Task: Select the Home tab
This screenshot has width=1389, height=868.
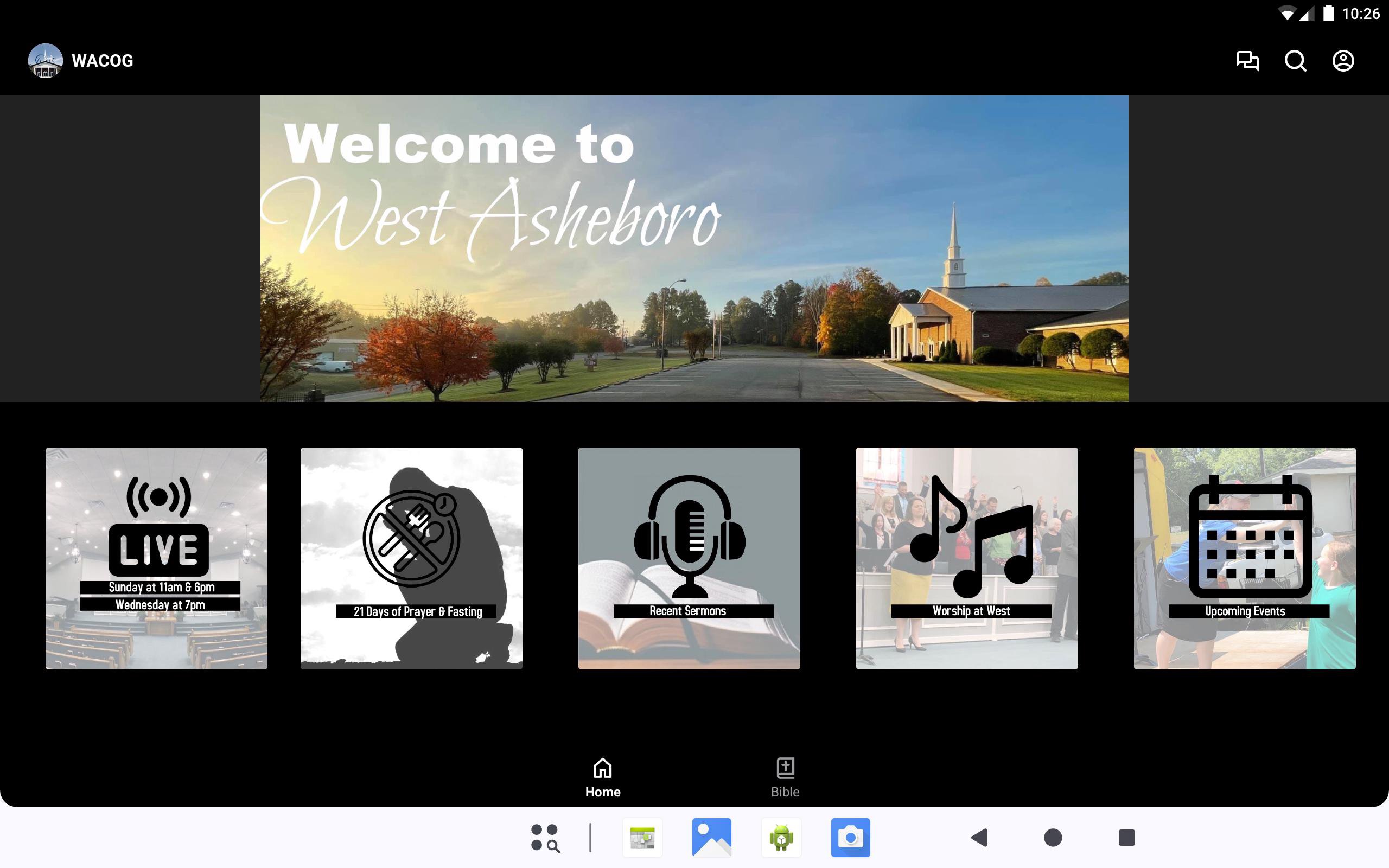Action: point(603,777)
